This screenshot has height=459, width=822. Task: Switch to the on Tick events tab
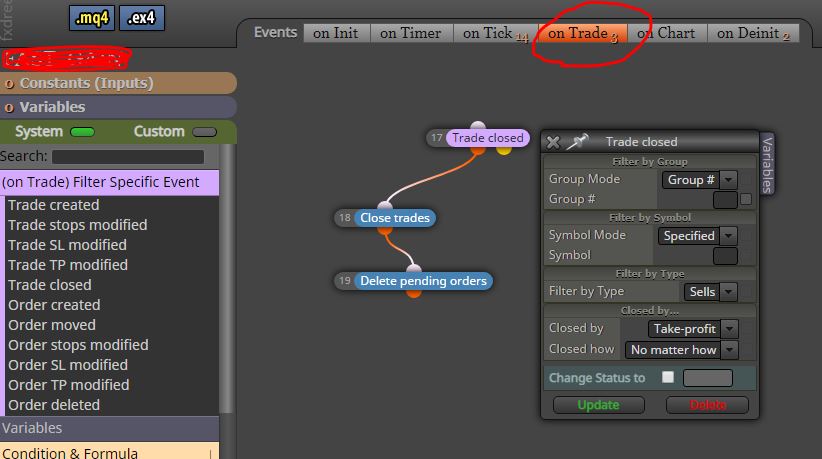[495, 33]
